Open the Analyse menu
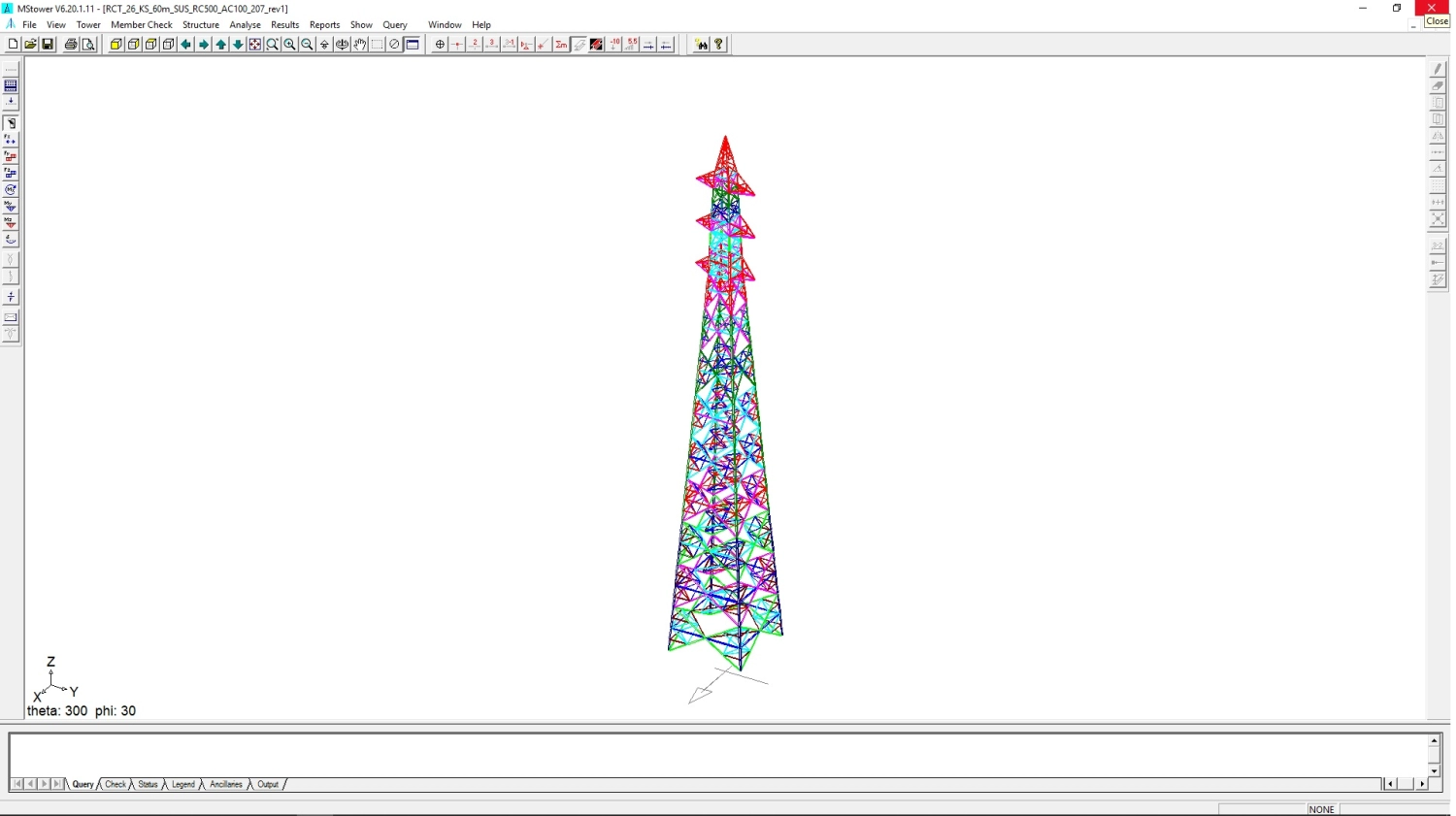The width and height of the screenshot is (1456, 816). [245, 24]
